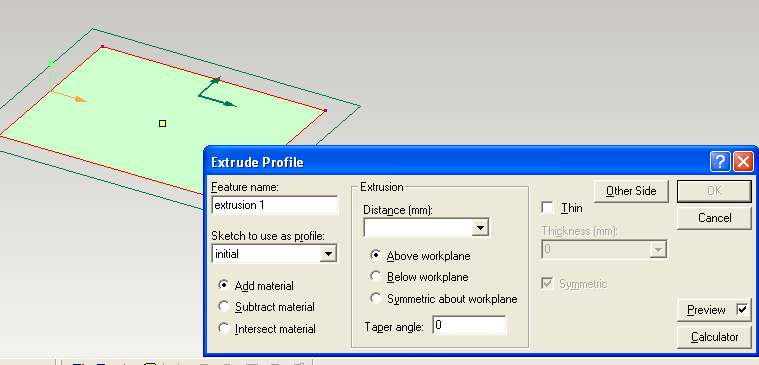Image resolution: width=759 pixels, height=365 pixels.
Task: Choose Intersect material option
Action: (224, 328)
